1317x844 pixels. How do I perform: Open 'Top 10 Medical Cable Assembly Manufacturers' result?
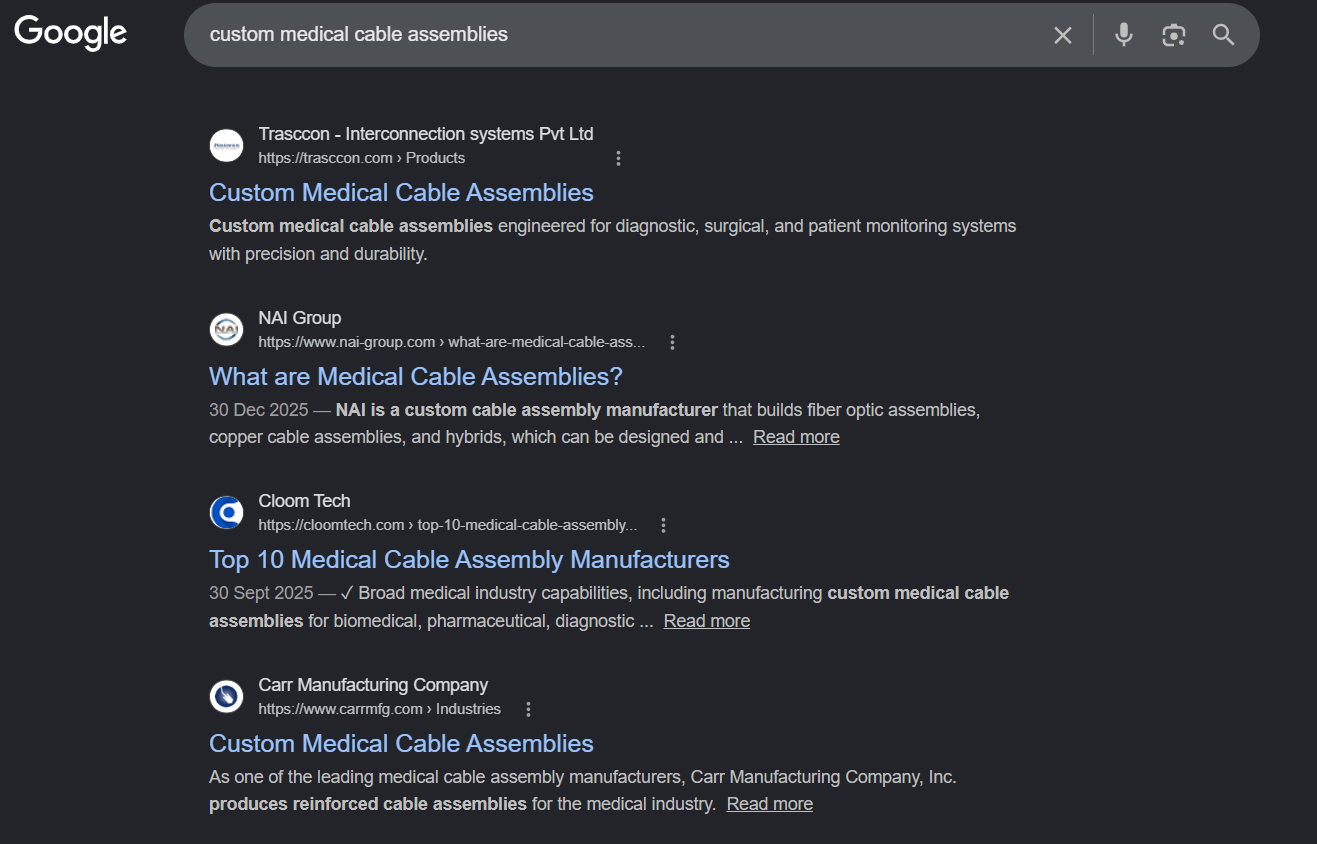pos(469,559)
